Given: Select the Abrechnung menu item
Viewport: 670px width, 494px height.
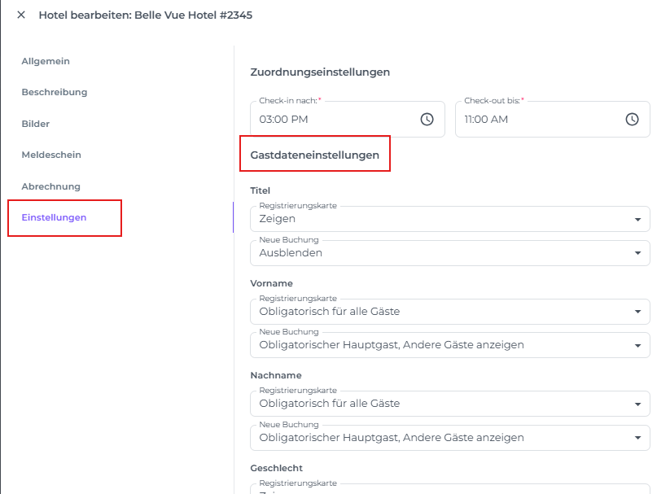Looking at the screenshot, I should click(51, 186).
